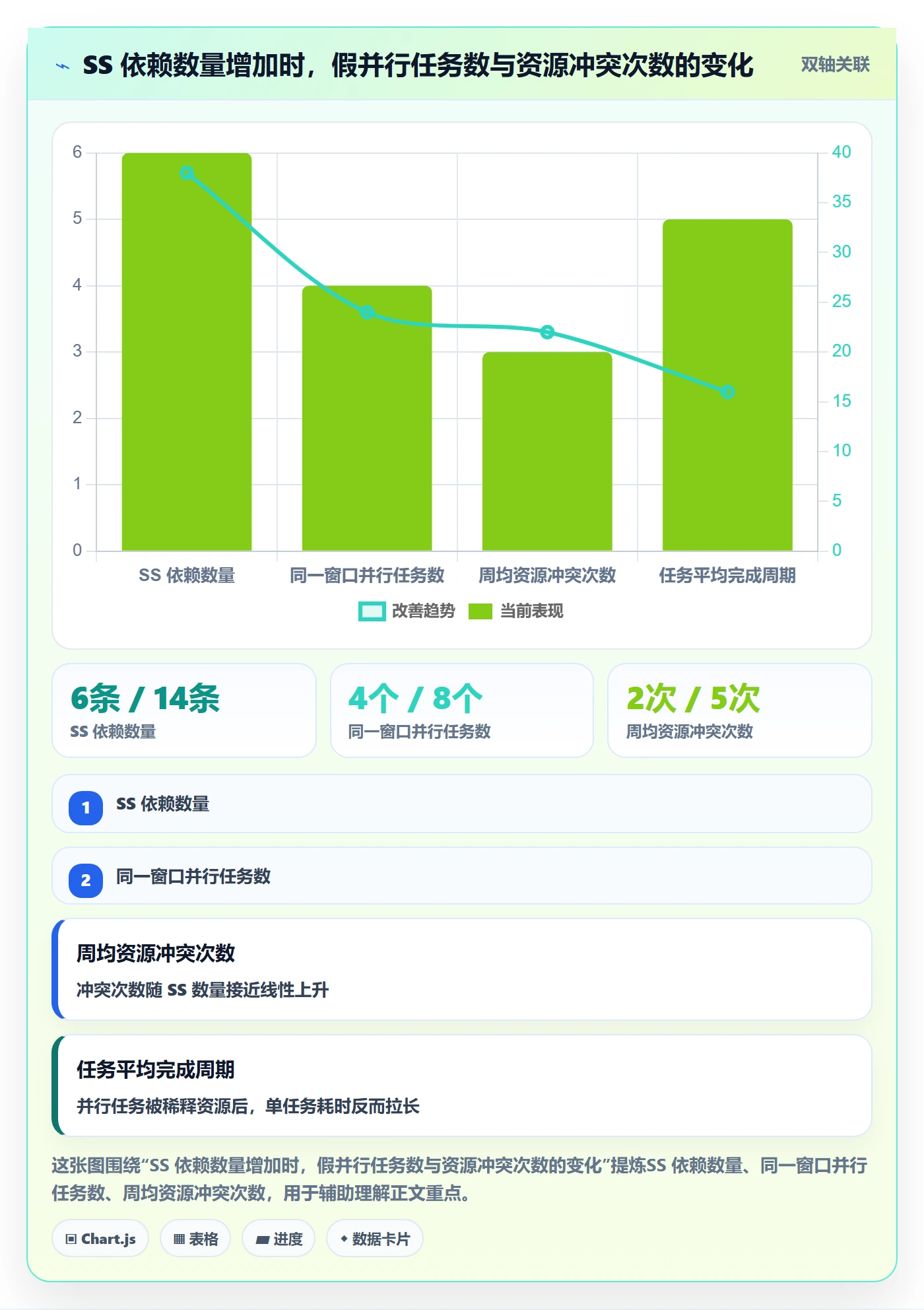Click the 数据卡片 tag chip

tap(375, 1239)
